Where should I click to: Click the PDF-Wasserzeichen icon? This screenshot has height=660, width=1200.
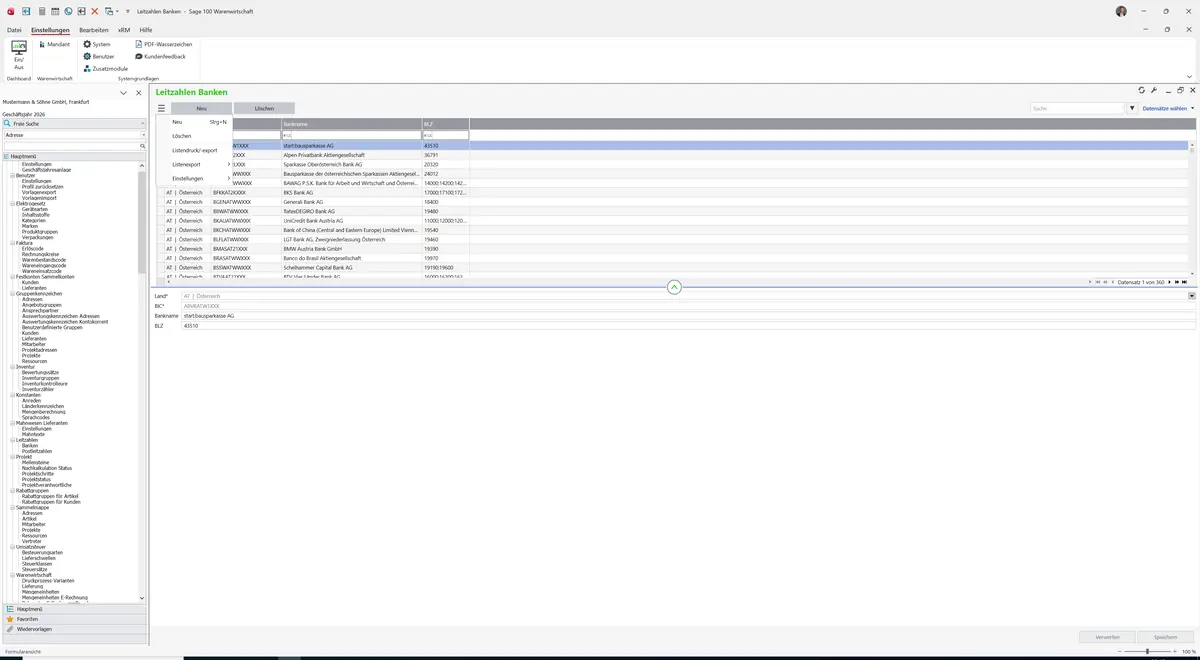pos(139,44)
